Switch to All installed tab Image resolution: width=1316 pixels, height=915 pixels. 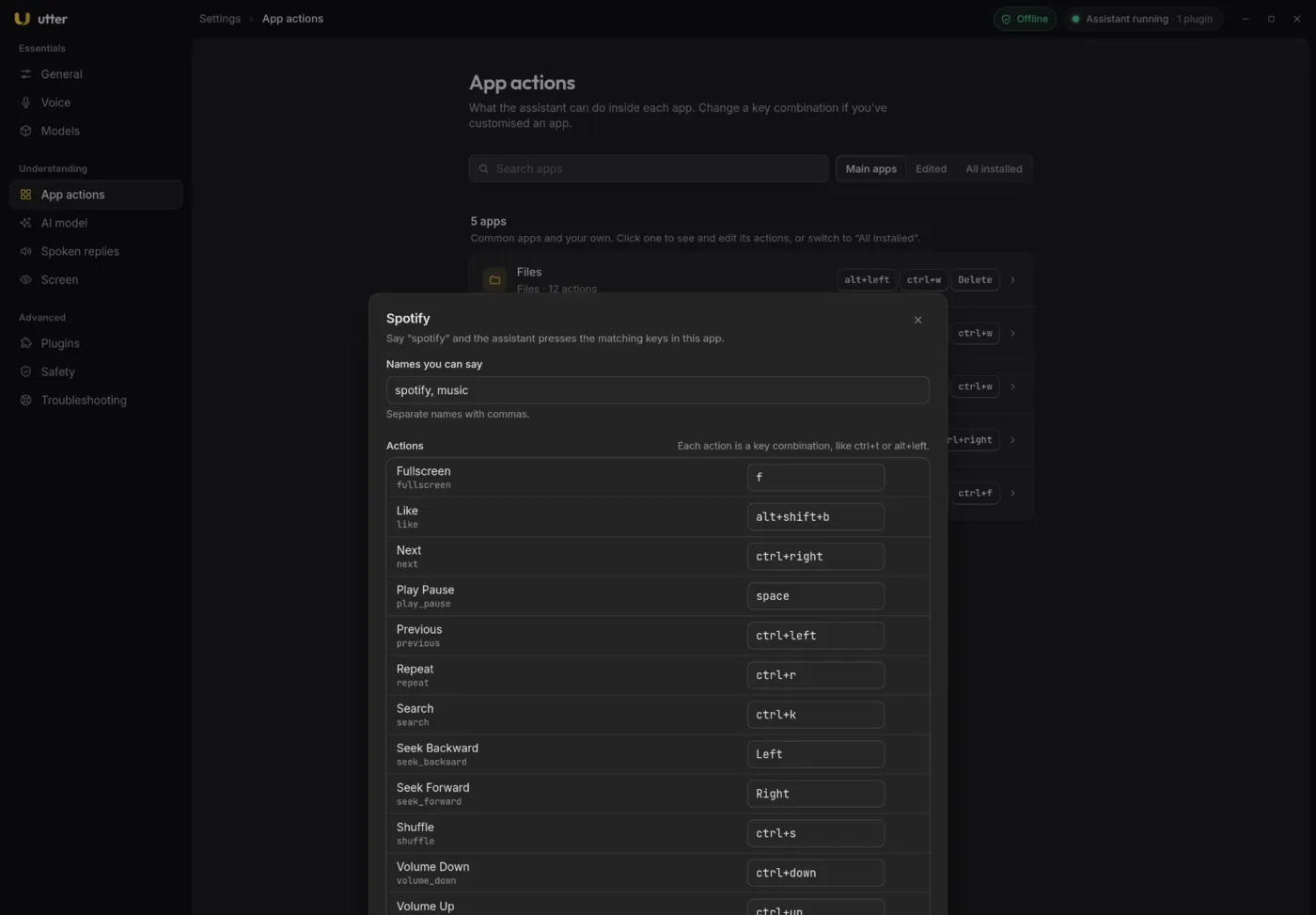pos(994,169)
